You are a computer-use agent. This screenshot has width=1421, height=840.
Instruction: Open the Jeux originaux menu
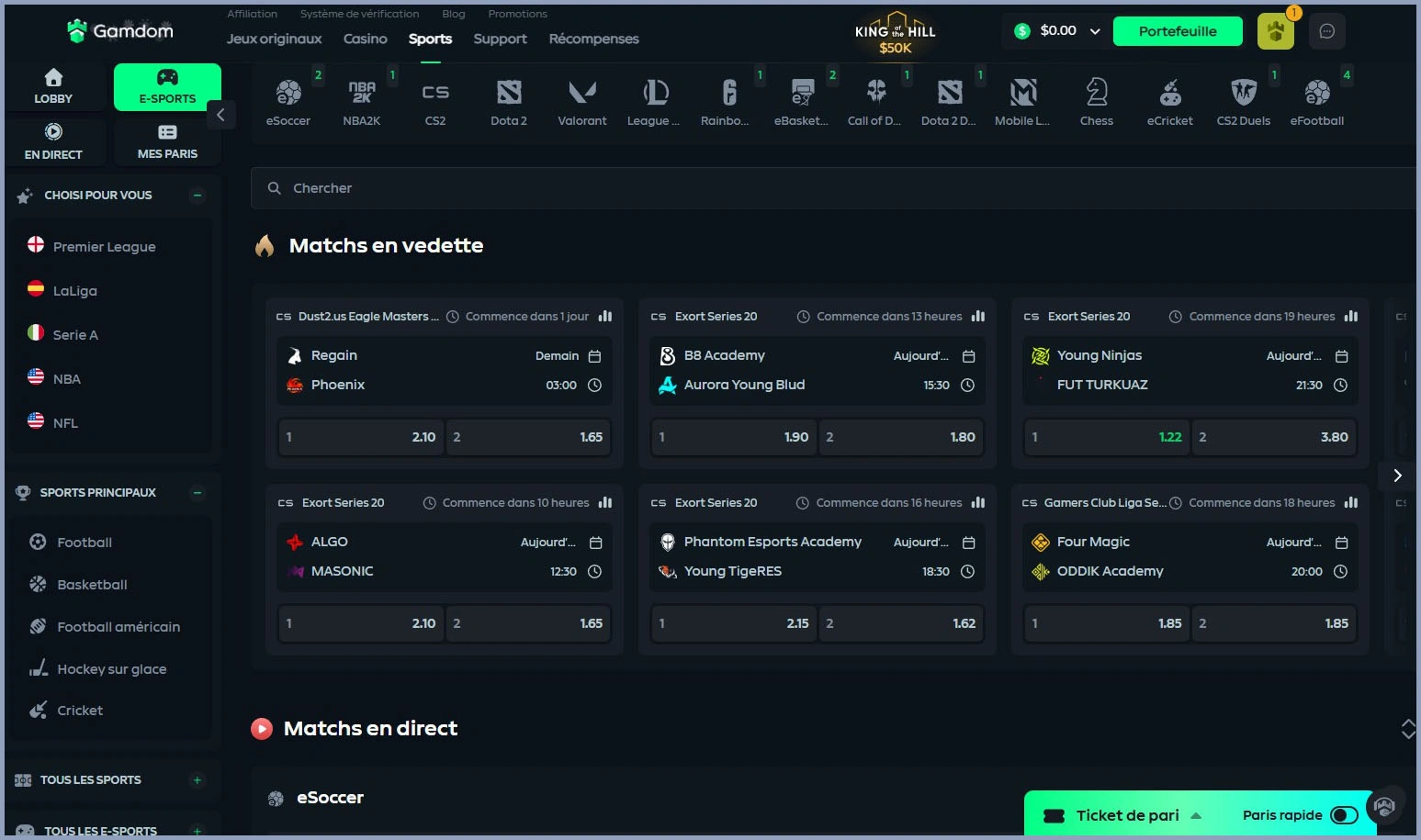(x=274, y=39)
